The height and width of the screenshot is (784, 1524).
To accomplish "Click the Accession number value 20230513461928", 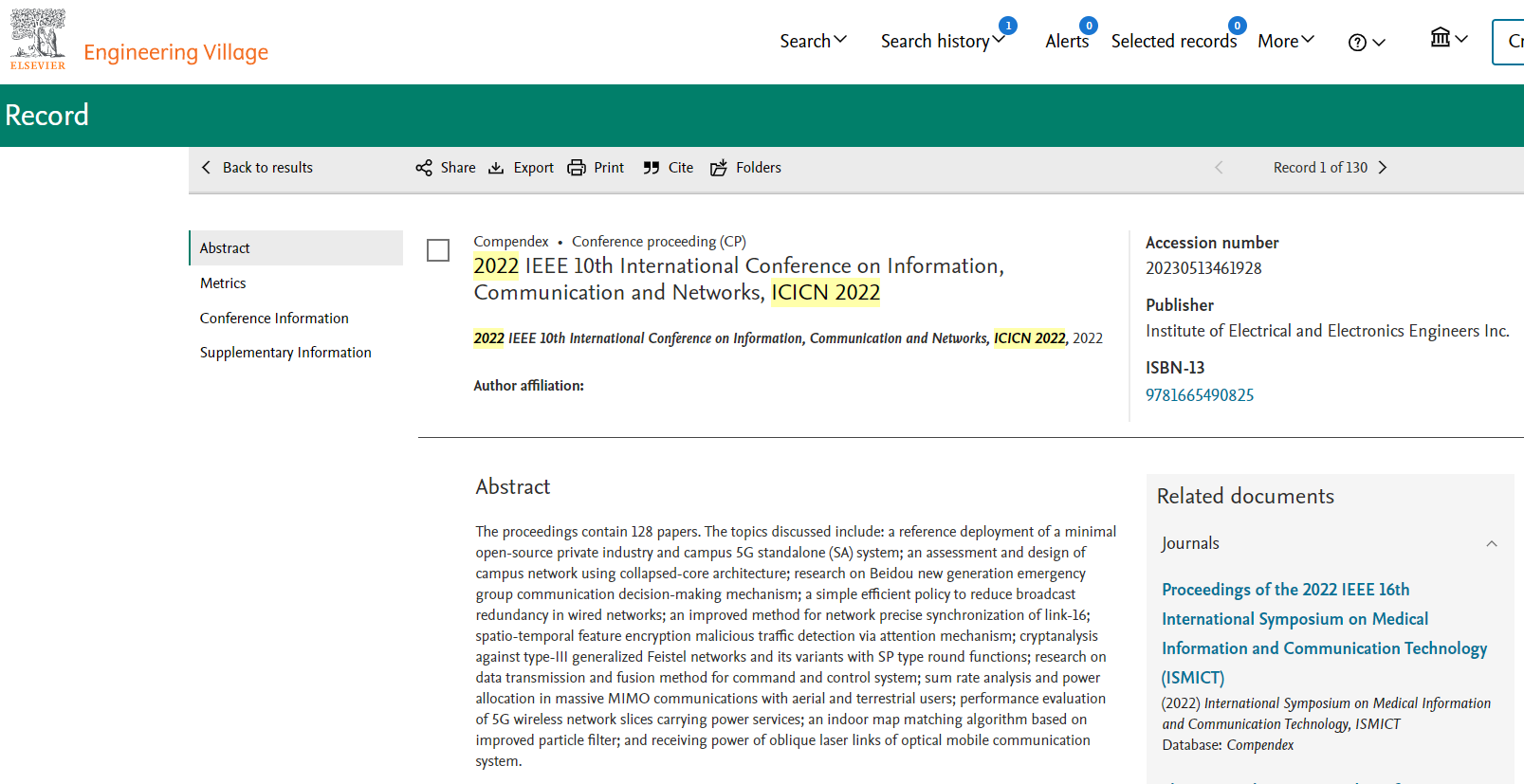I will [1203, 268].
